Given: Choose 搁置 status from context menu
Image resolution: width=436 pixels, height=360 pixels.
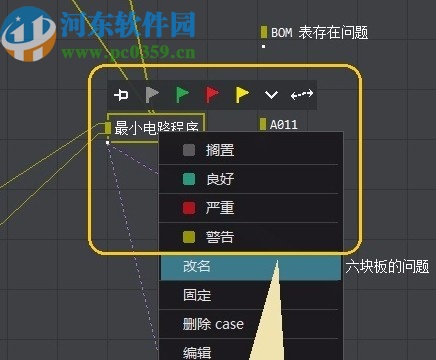Looking at the screenshot, I should 251,150.
